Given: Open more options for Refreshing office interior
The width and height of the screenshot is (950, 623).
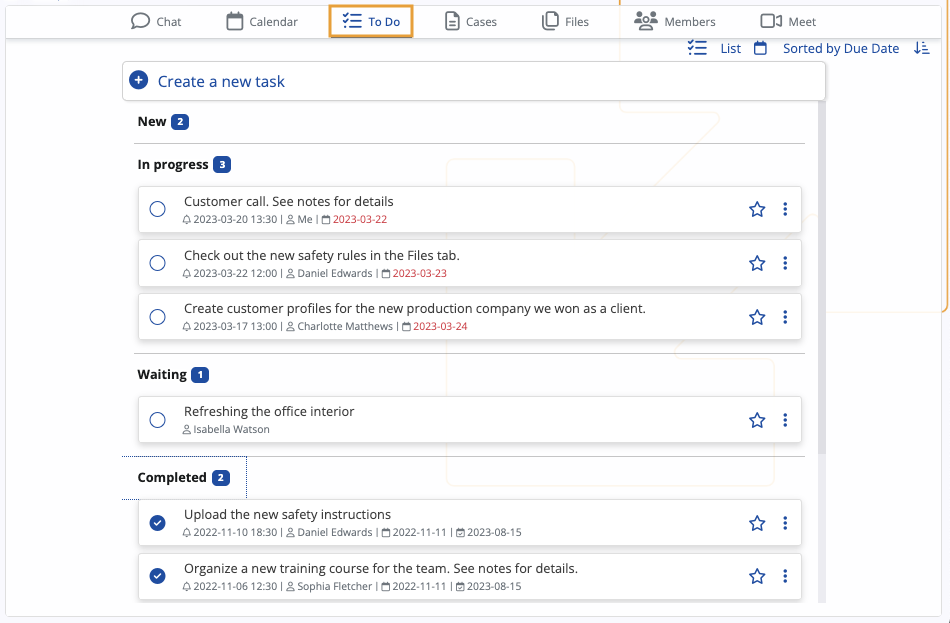Looking at the screenshot, I should (785, 420).
